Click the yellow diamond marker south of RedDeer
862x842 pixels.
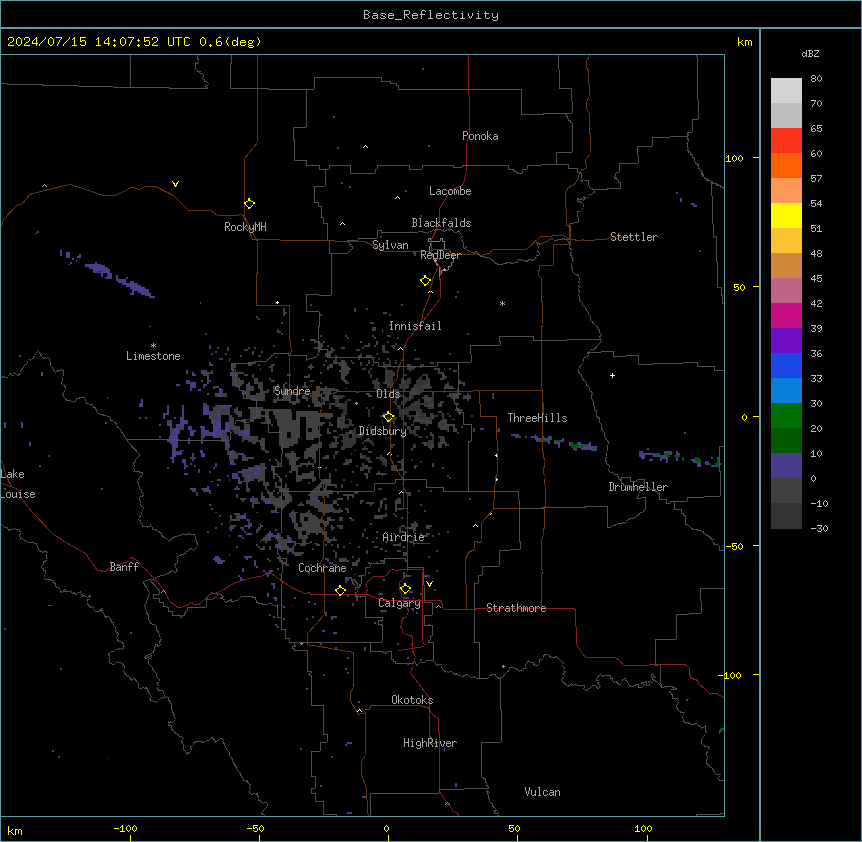[426, 281]
